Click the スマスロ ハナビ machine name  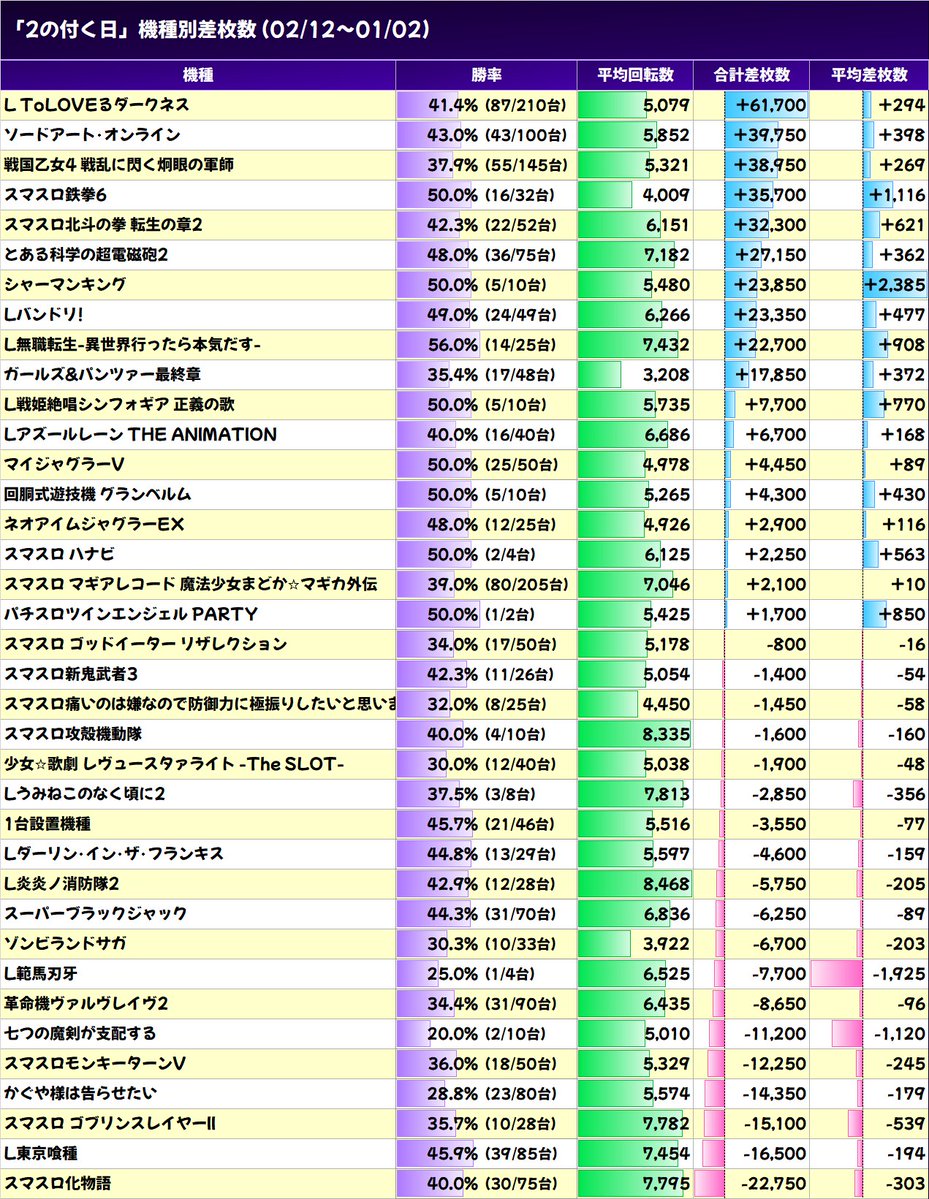(59, 554)
